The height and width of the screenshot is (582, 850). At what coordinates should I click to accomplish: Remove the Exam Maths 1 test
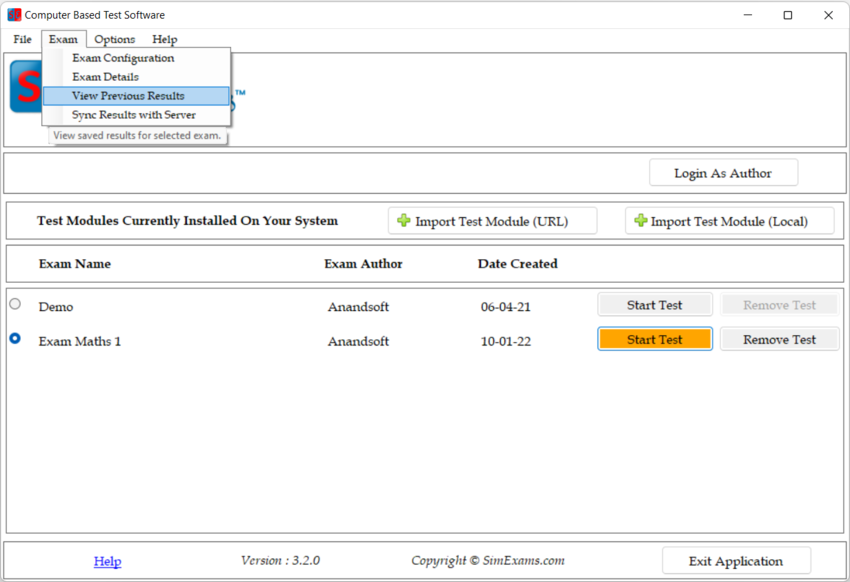779,340
